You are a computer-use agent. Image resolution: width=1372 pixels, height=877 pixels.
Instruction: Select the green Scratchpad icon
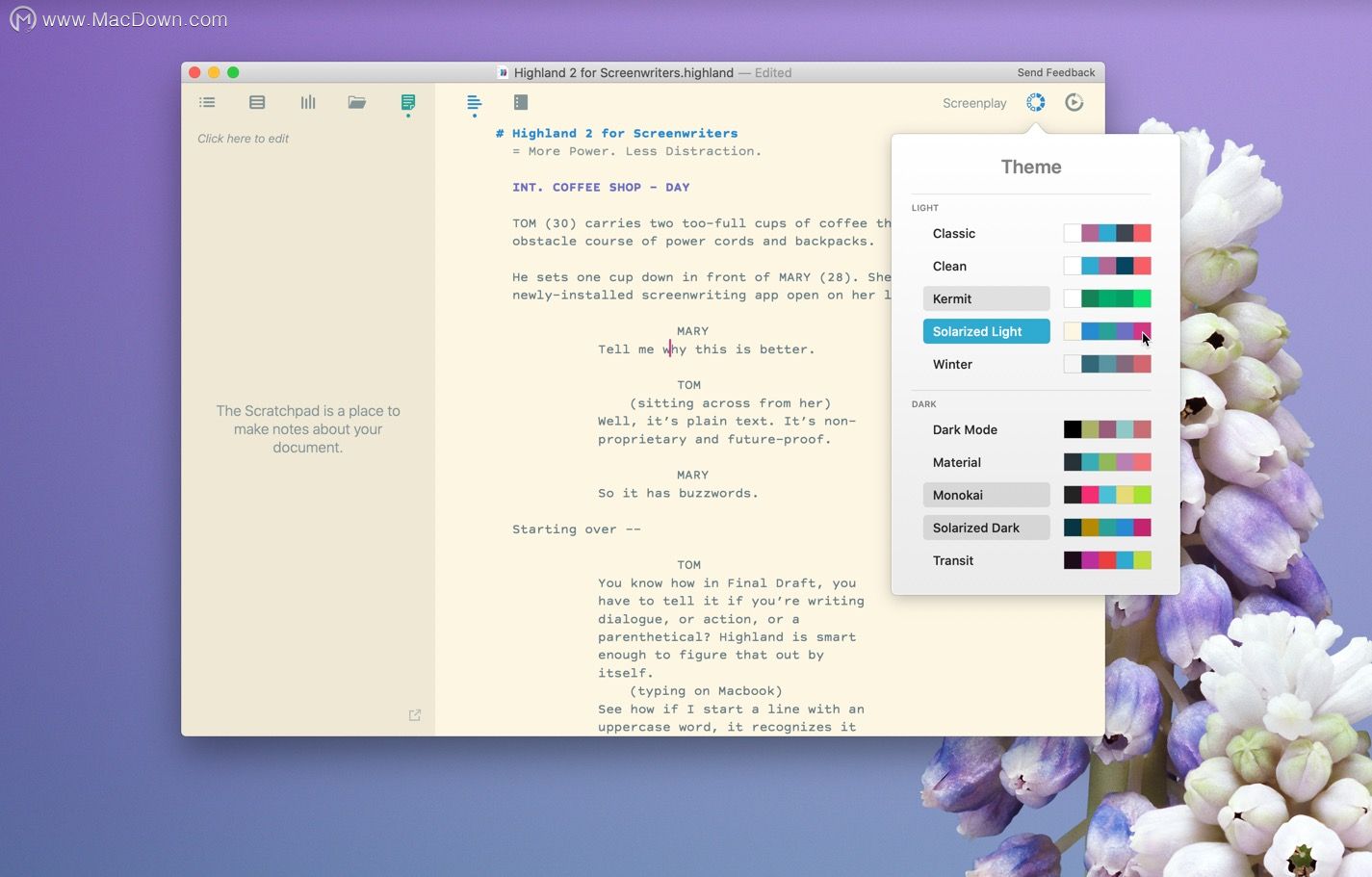click(x=408, y=102)
